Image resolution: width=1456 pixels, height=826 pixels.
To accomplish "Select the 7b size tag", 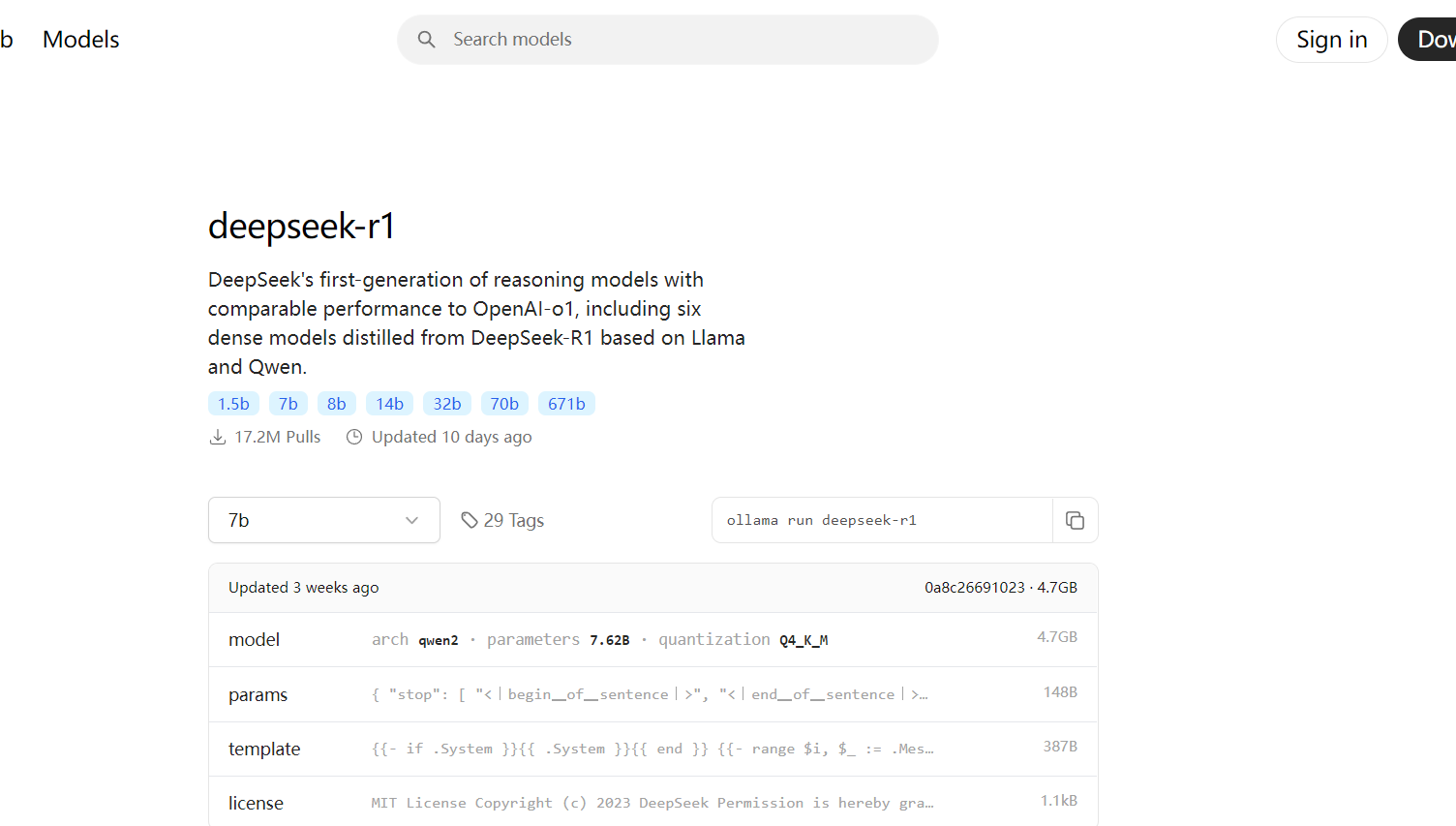I will (288, 404).
